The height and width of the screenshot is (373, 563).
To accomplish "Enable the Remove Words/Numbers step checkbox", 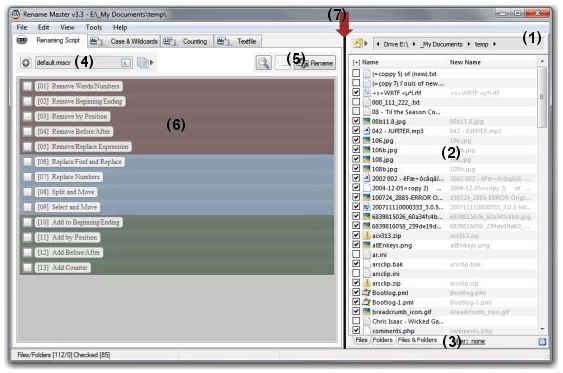I will [x=27, y=86].
